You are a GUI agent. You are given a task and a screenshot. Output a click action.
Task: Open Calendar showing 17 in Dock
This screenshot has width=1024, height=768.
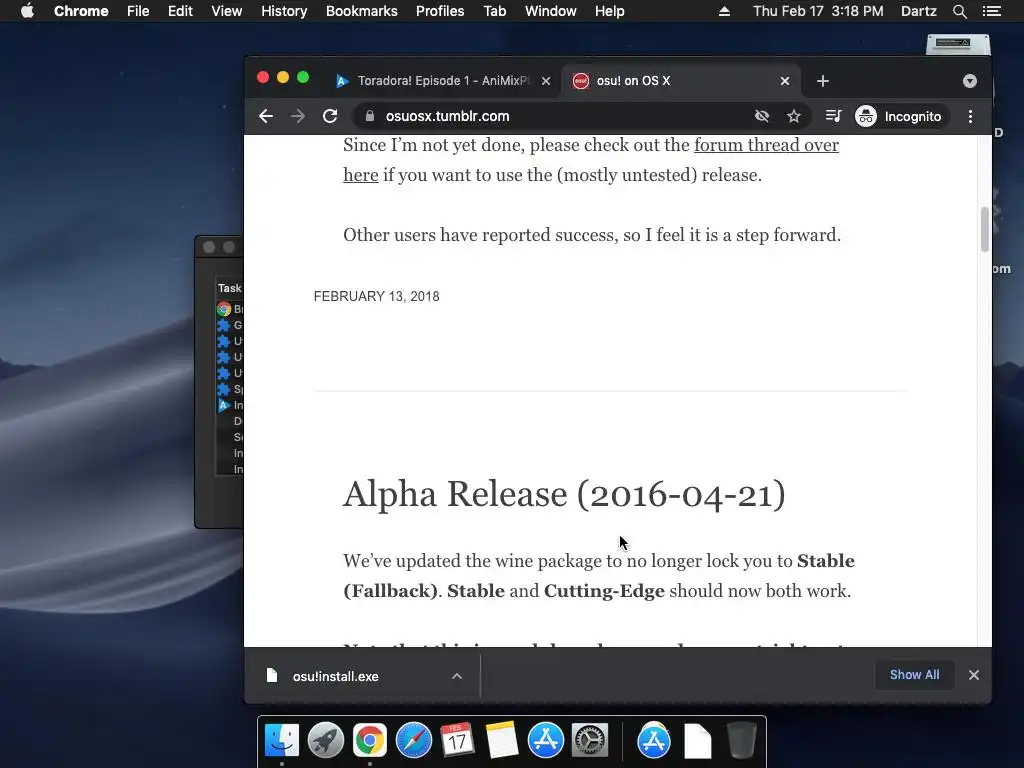click(x=457, y=741)
